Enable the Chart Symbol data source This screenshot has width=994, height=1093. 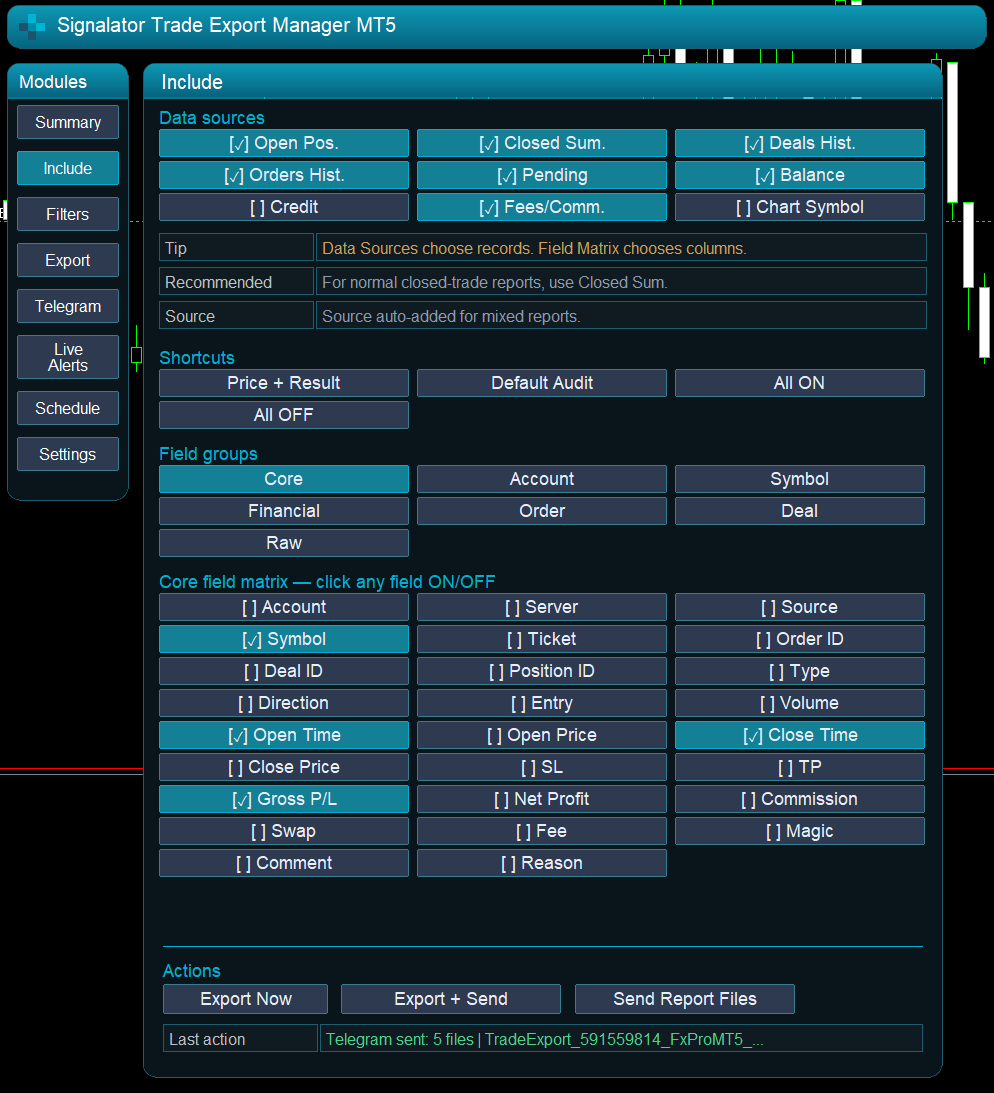click(800, 207)
